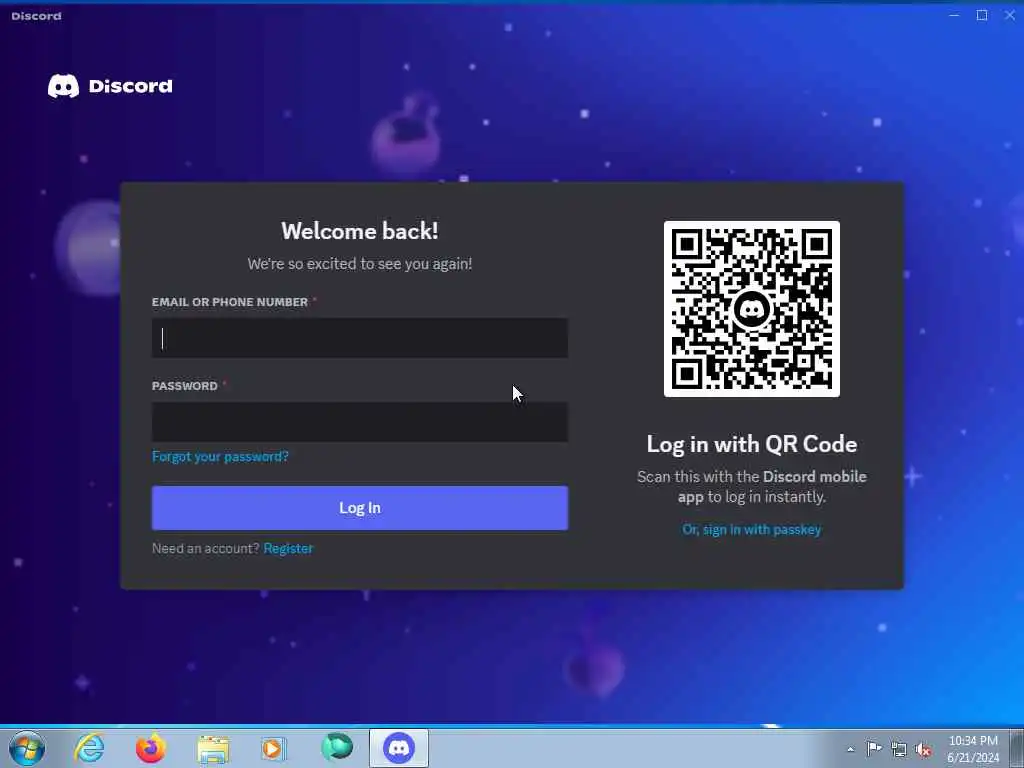Launch Firefox from the taskbar
Viewport: 1024px width, 768px height.
(151, 748)
